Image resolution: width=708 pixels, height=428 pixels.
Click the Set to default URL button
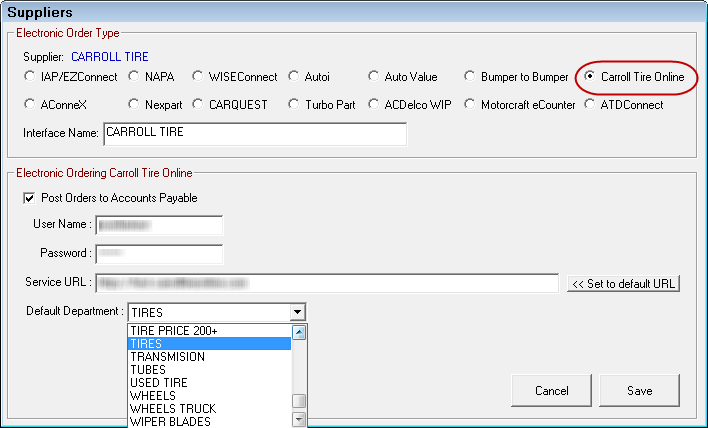623,283
